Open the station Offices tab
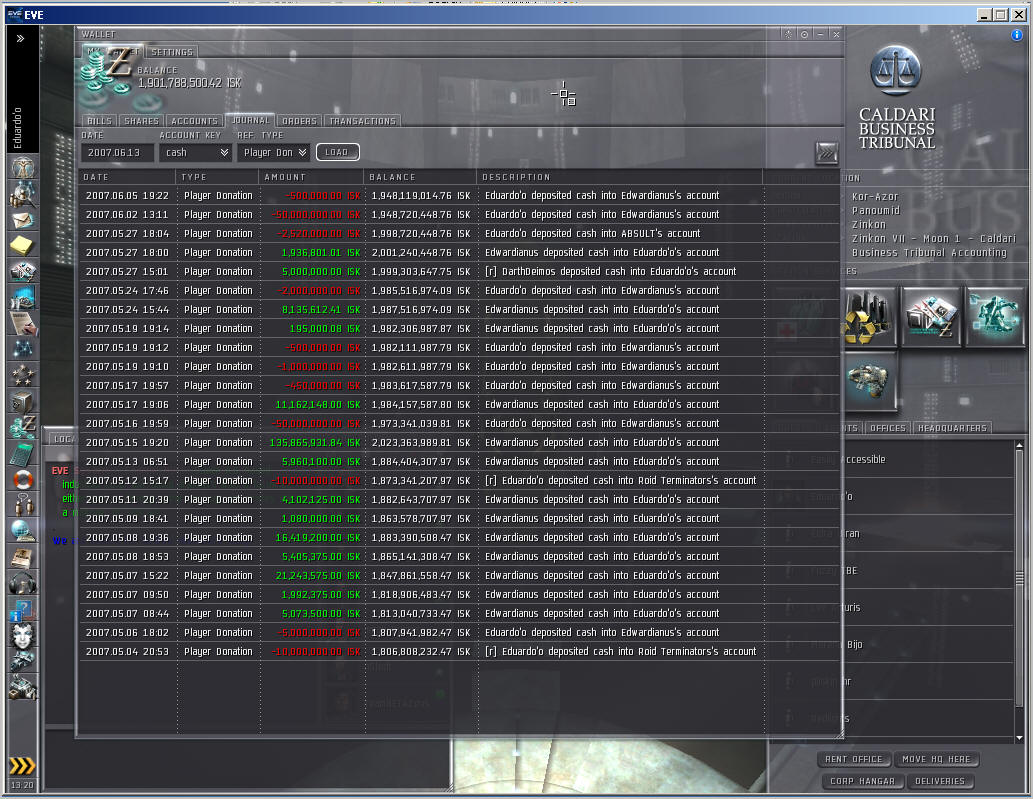 pos(887,428)
